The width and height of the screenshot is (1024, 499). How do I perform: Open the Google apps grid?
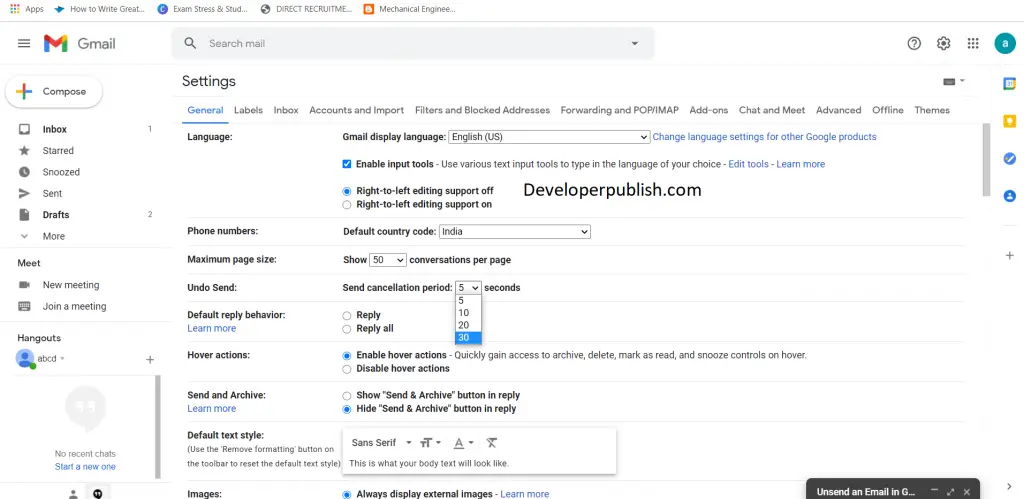click(x=973, y=43)
